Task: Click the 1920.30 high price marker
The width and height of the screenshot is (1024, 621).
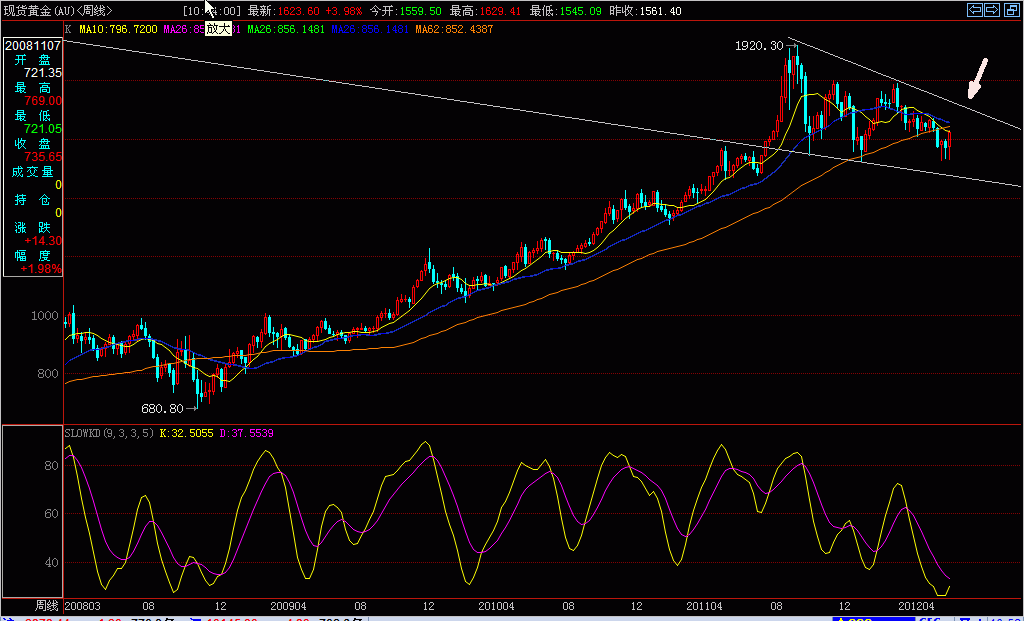Action: (758, 46)
